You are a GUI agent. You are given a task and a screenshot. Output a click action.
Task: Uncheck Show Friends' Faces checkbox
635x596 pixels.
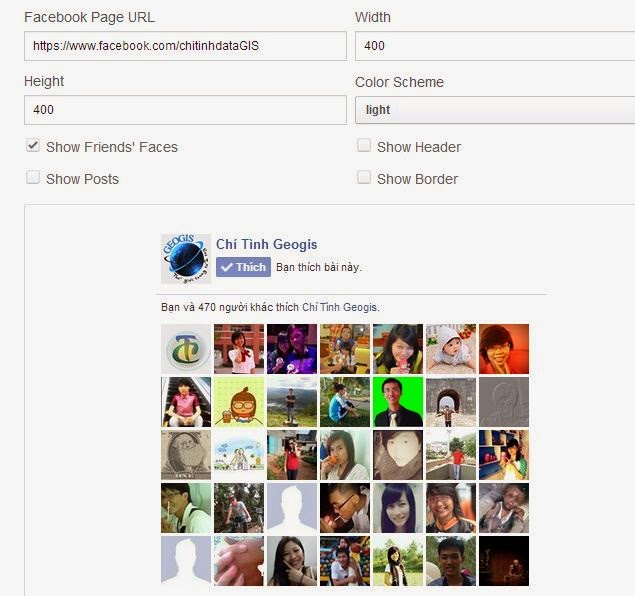33,145
